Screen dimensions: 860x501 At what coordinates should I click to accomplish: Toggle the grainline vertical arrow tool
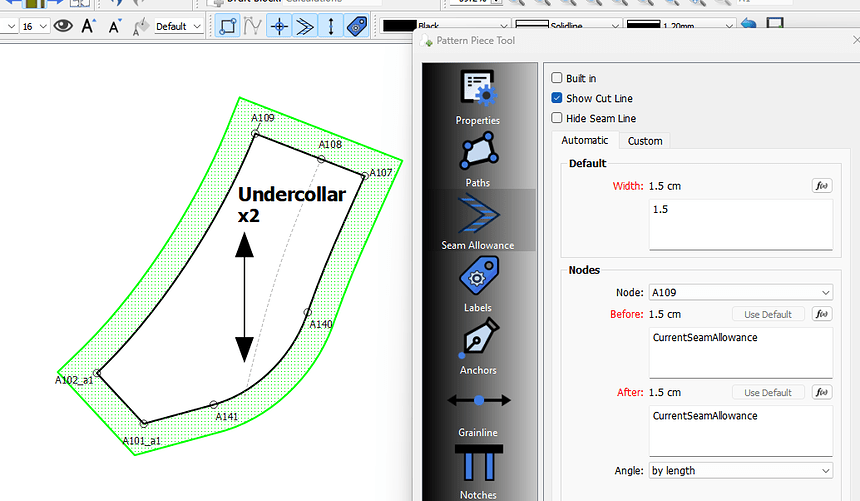[x=331, y=26]
